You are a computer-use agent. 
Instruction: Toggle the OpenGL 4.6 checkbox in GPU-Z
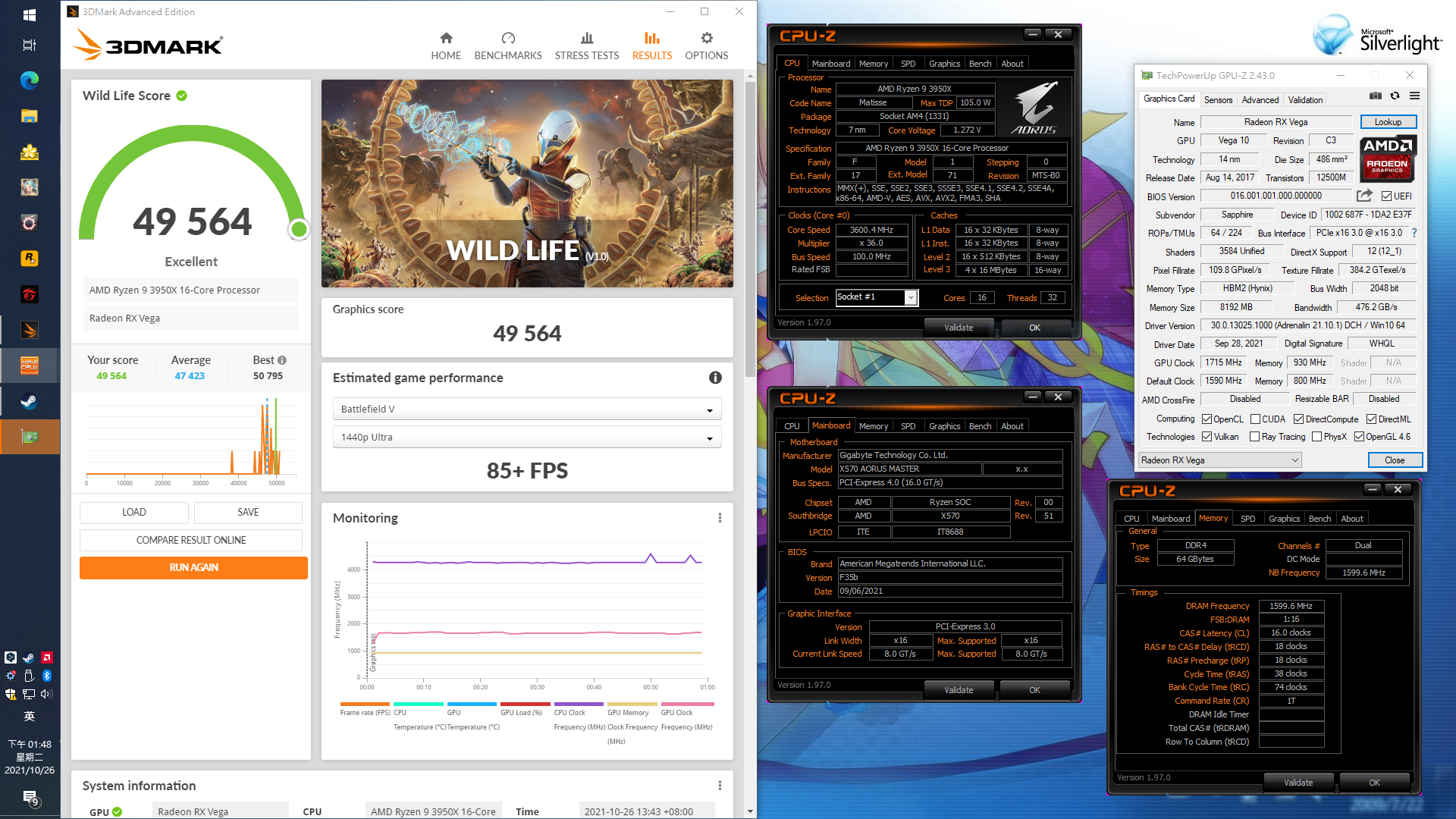pyautogui.click(x=1359, y=437)
